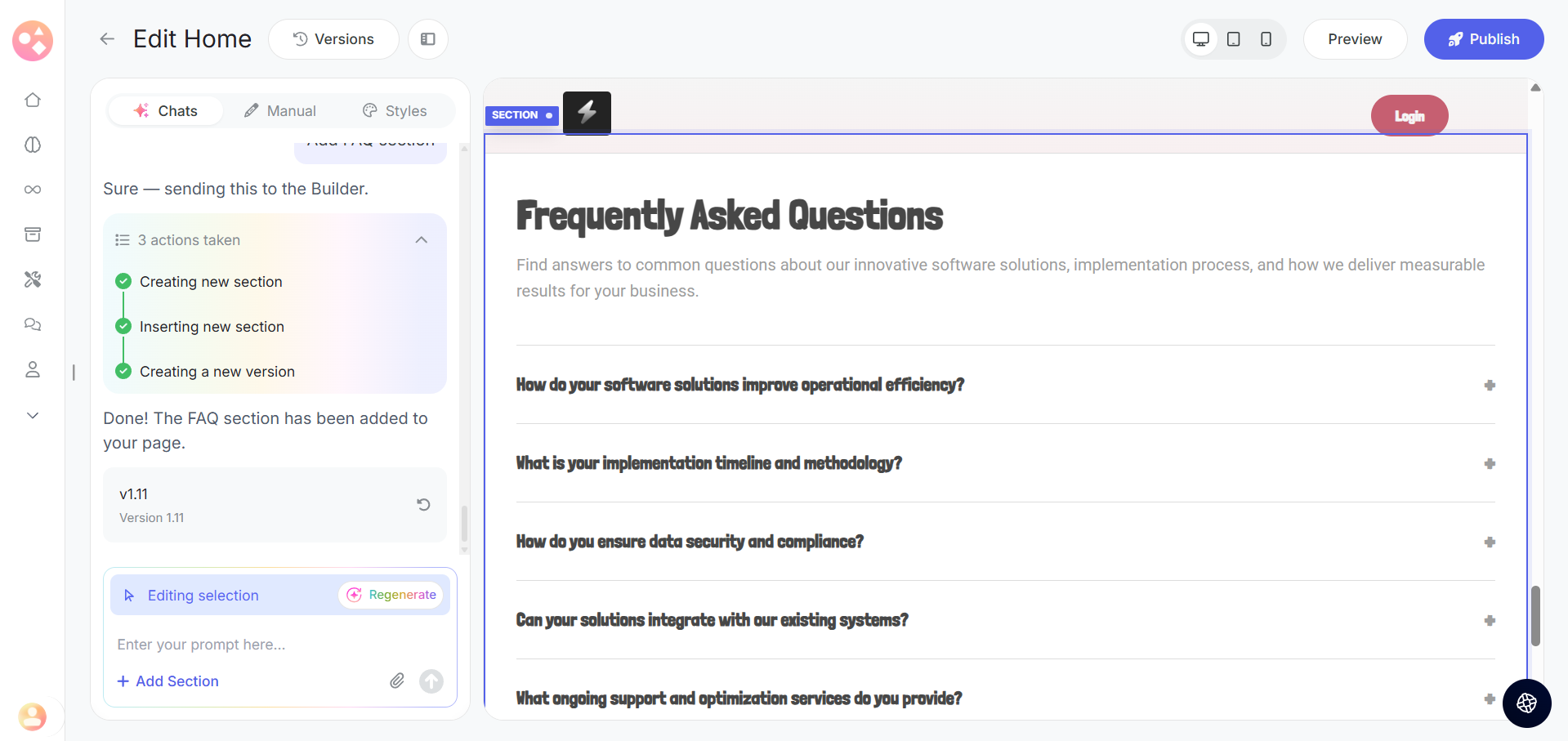Restore version v1.11 with revert icon
Screen dimensions: 1568x741
pos(423,505)
